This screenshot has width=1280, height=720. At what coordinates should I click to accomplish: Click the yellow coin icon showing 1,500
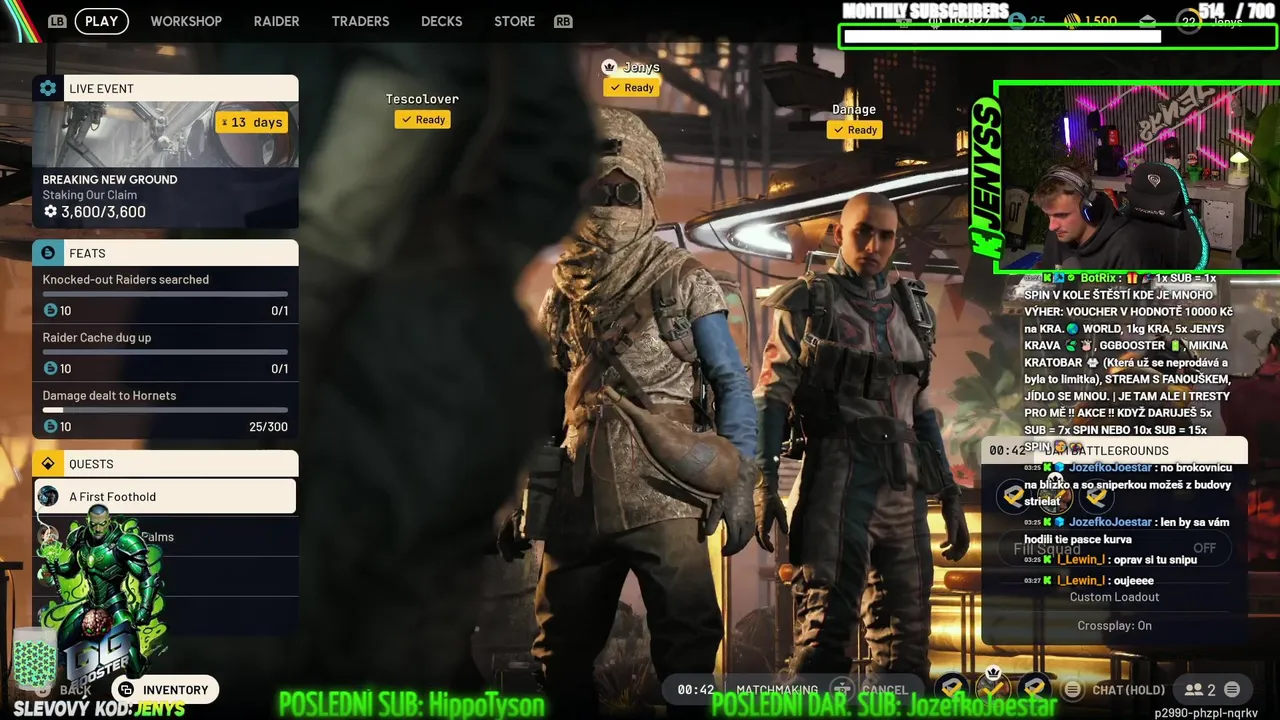pyautogui.click(x=1072, y=21)
